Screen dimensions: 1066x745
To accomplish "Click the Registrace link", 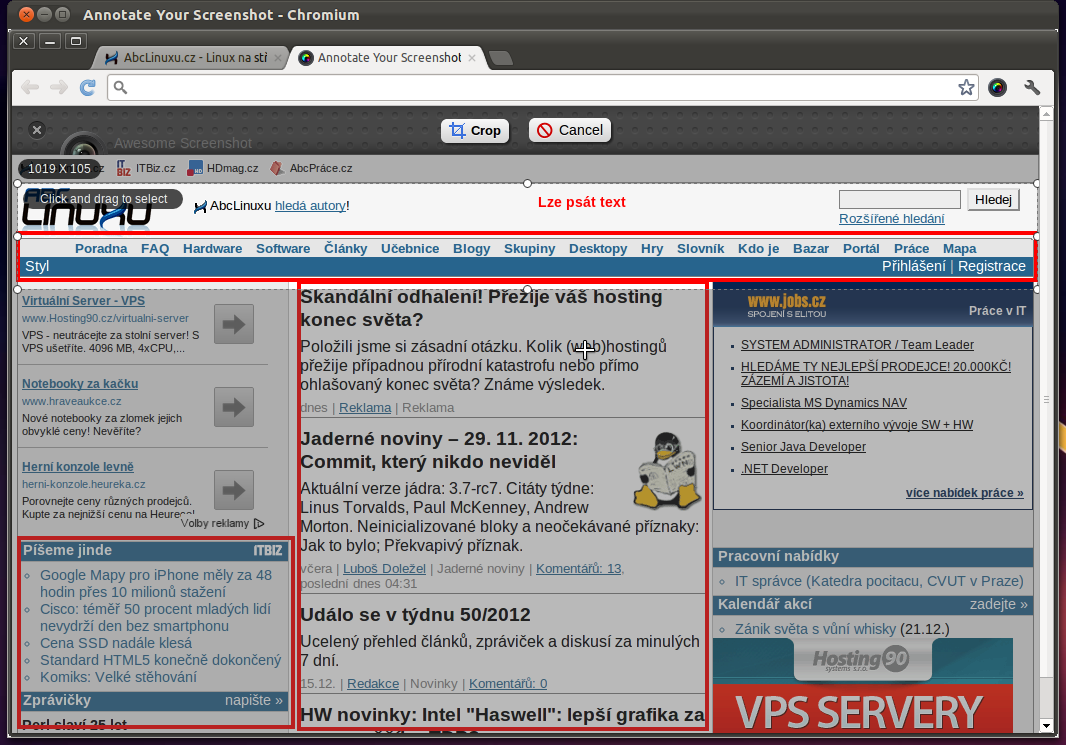I will 992,266.
